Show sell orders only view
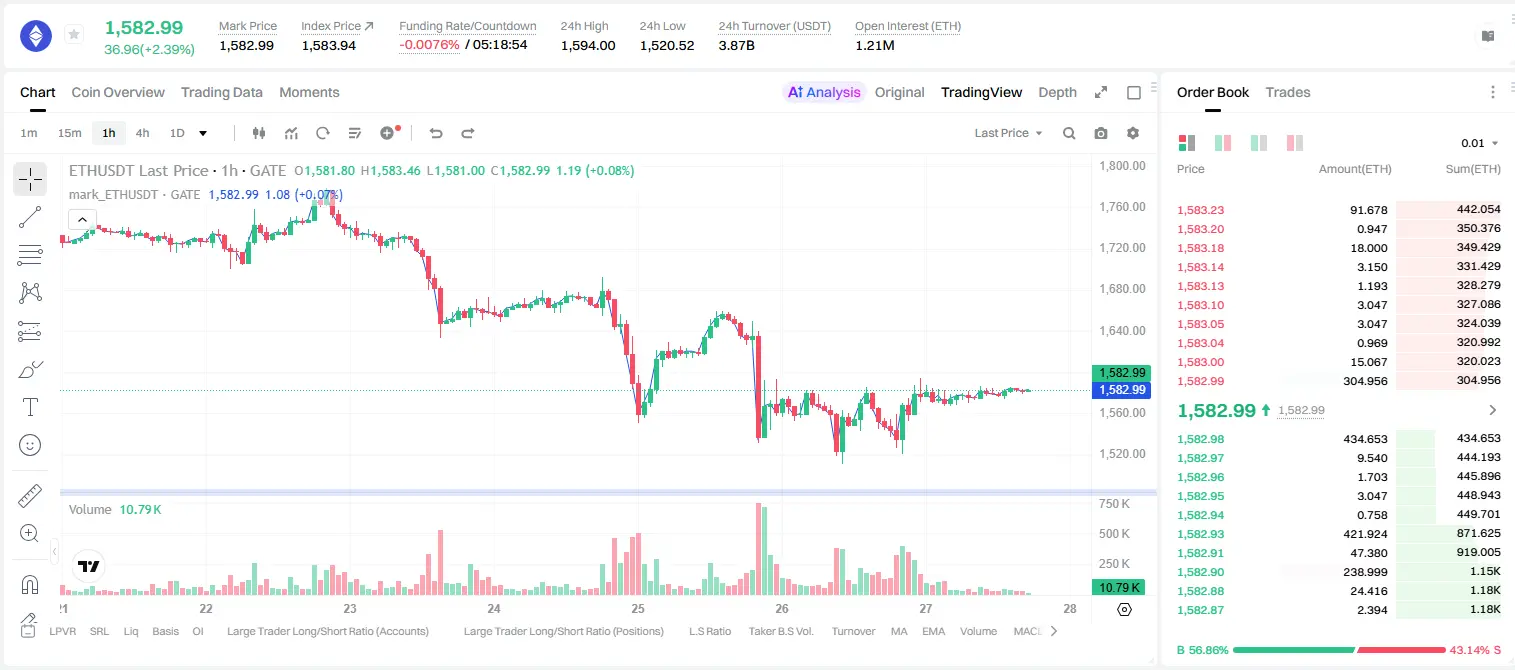Image resolution: width=1515 pixels, height=670 pixels. [x=1295, y=143]
